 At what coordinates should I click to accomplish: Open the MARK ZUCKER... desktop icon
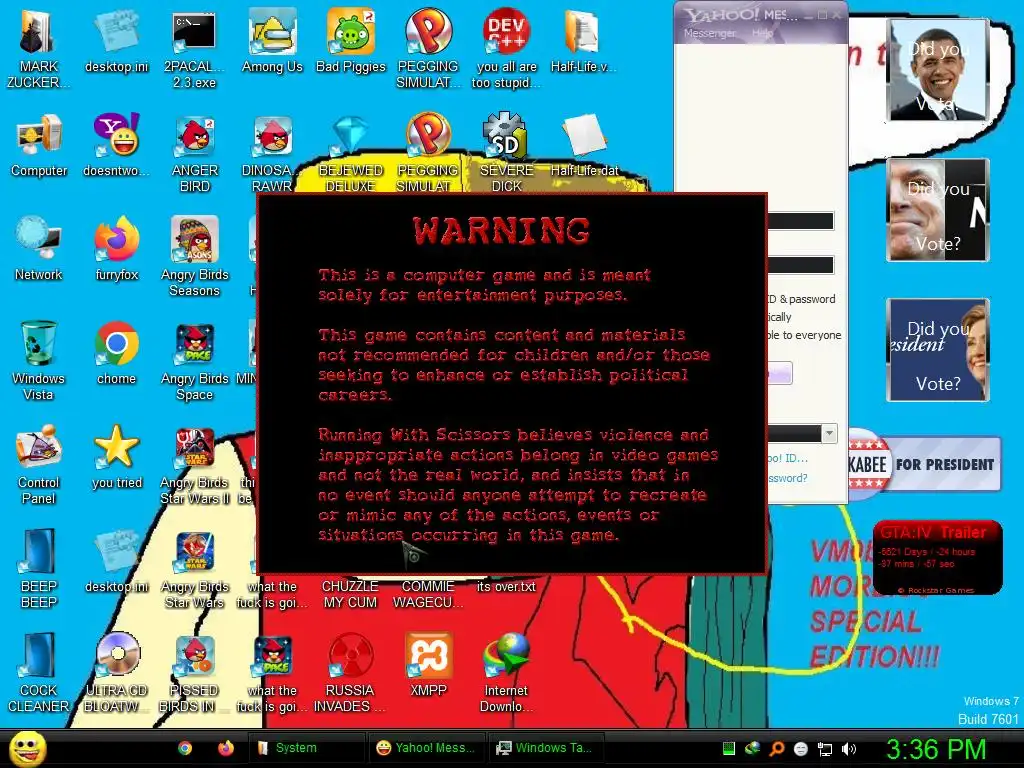[x=38, y=47]
